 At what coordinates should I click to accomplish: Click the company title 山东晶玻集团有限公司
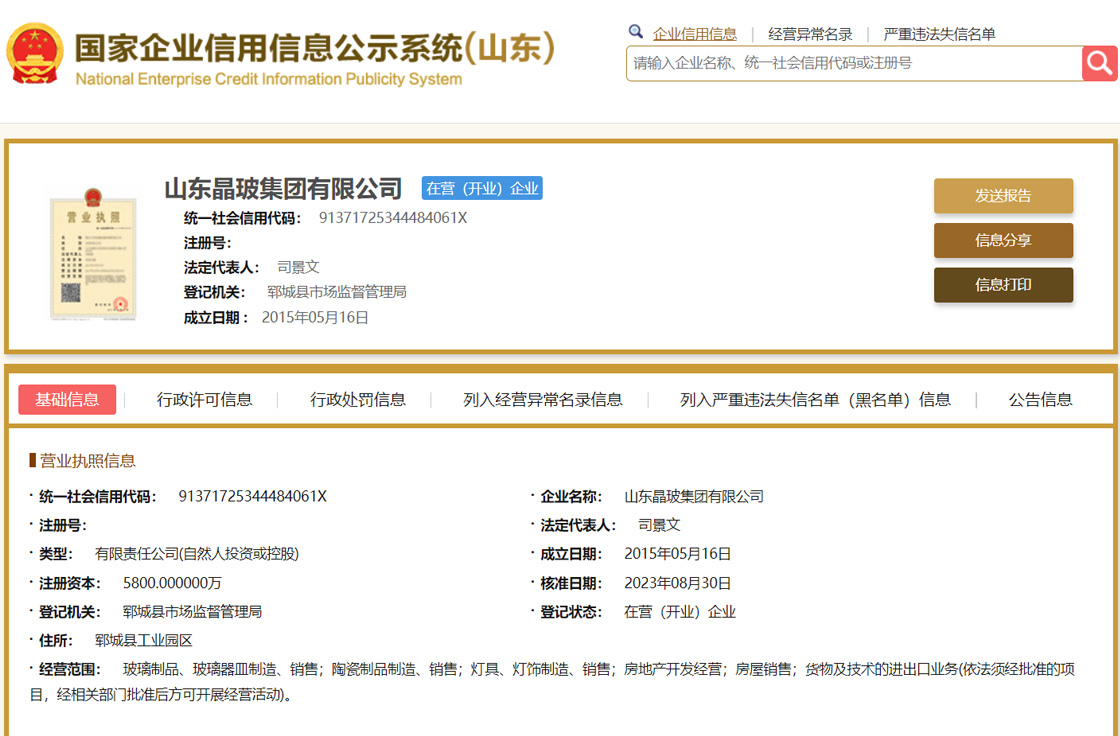pos(283,188)
